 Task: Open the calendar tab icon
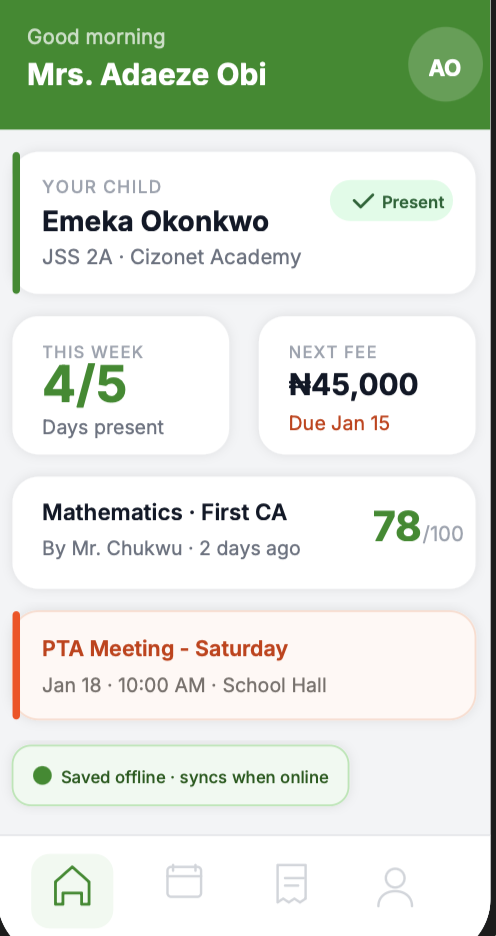[184, 881]
